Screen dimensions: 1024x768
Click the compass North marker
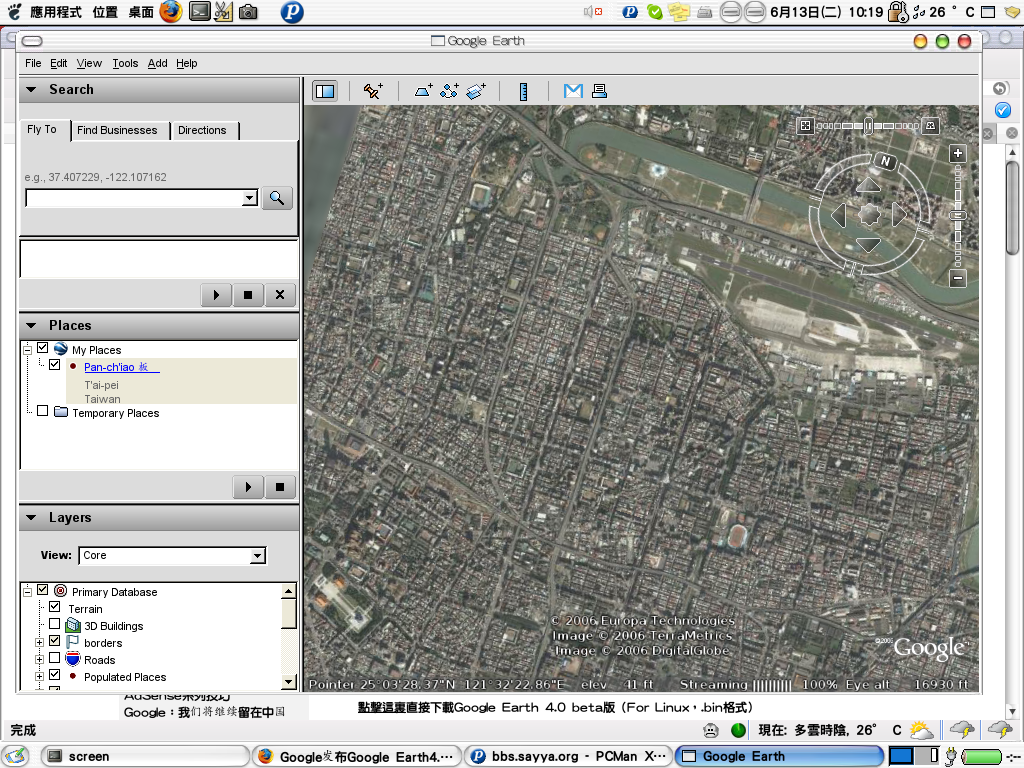pos(886,161)
